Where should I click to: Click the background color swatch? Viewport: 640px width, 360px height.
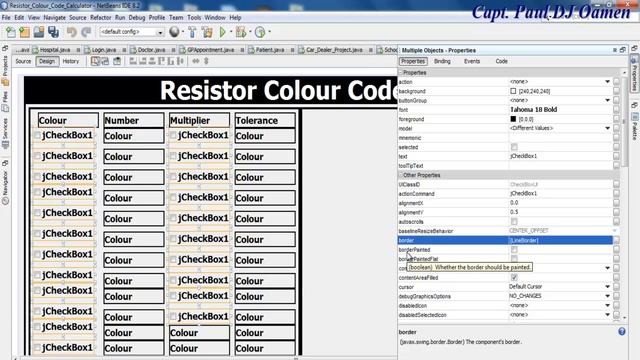(x=513, y=91)
